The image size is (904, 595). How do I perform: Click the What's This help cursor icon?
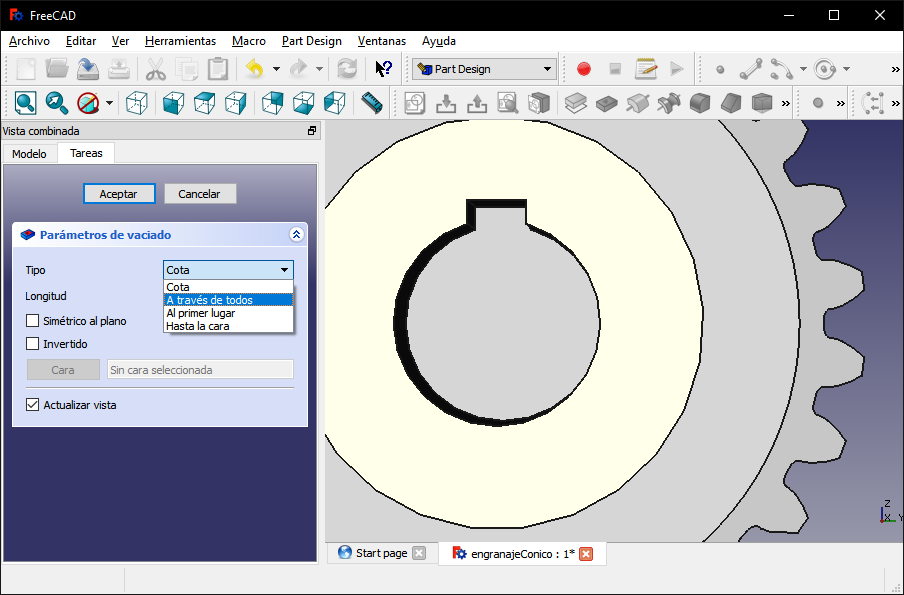[x=383, y=69]
